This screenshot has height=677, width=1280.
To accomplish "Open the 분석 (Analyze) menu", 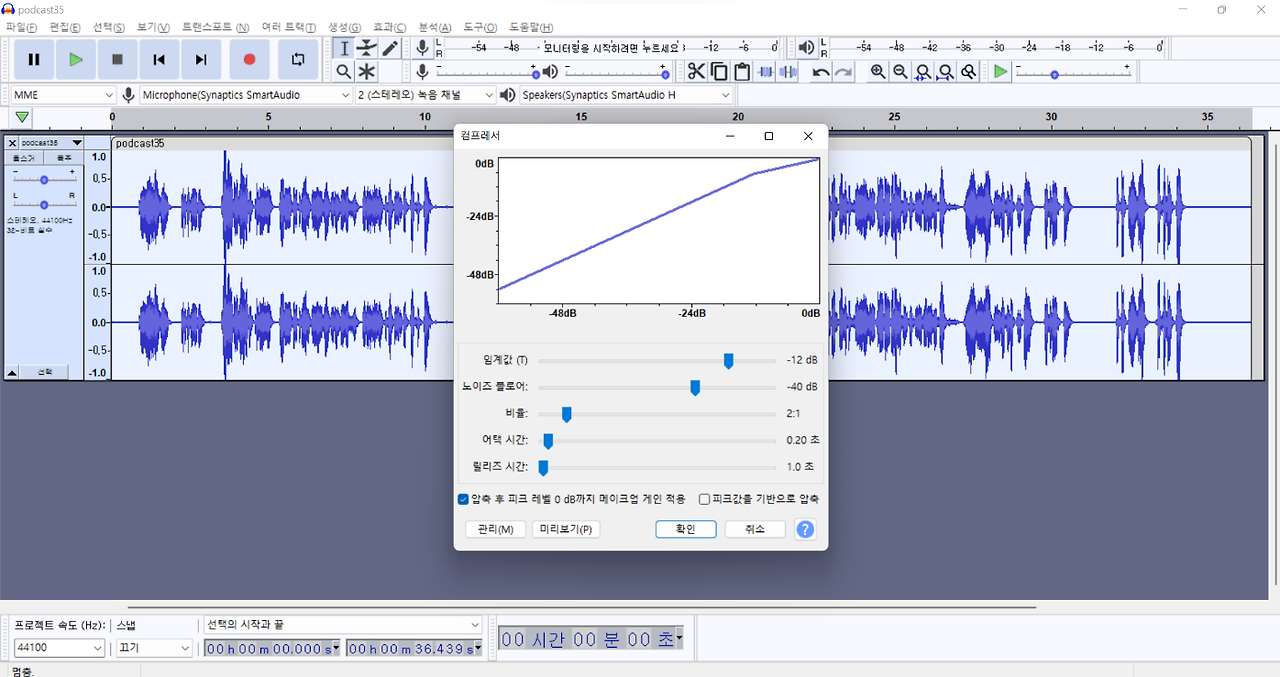I will [434, 27].
